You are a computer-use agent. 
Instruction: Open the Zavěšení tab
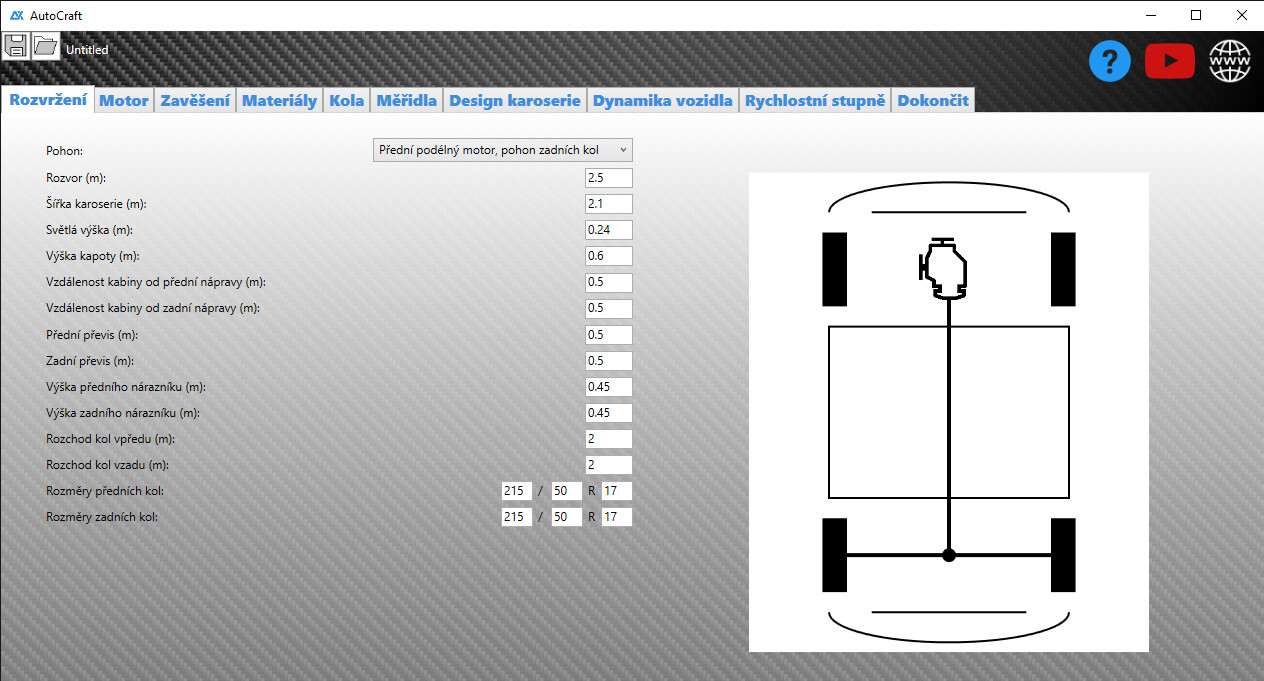[x=195, y=100]
